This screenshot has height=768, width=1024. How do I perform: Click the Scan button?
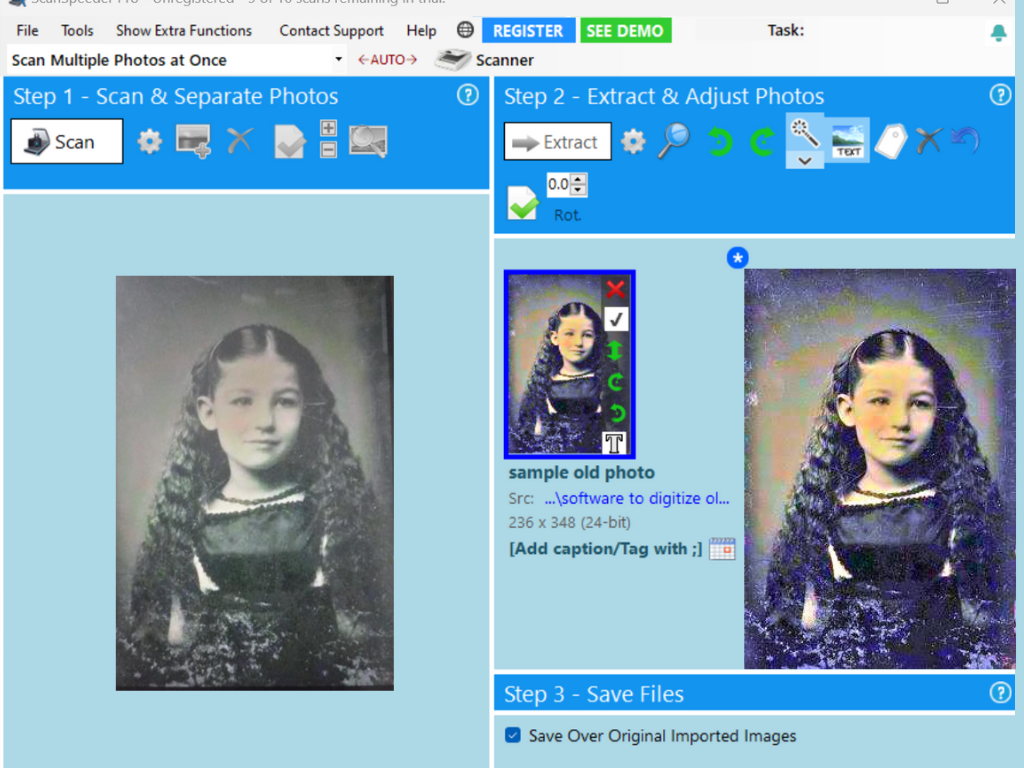67,141
